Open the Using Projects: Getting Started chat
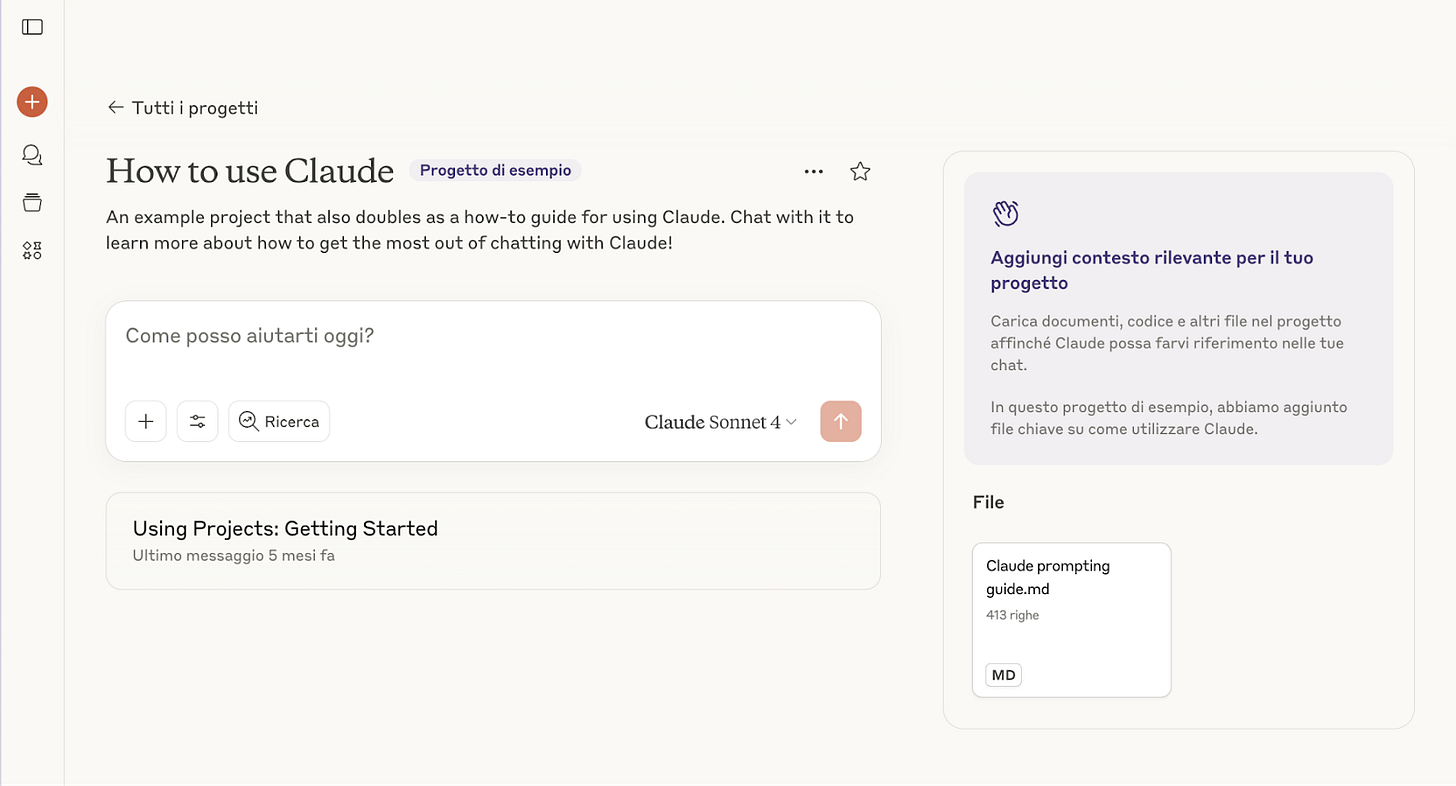Screen dimensions: 1456x786 pyautogui.click(x=493, y=541)
